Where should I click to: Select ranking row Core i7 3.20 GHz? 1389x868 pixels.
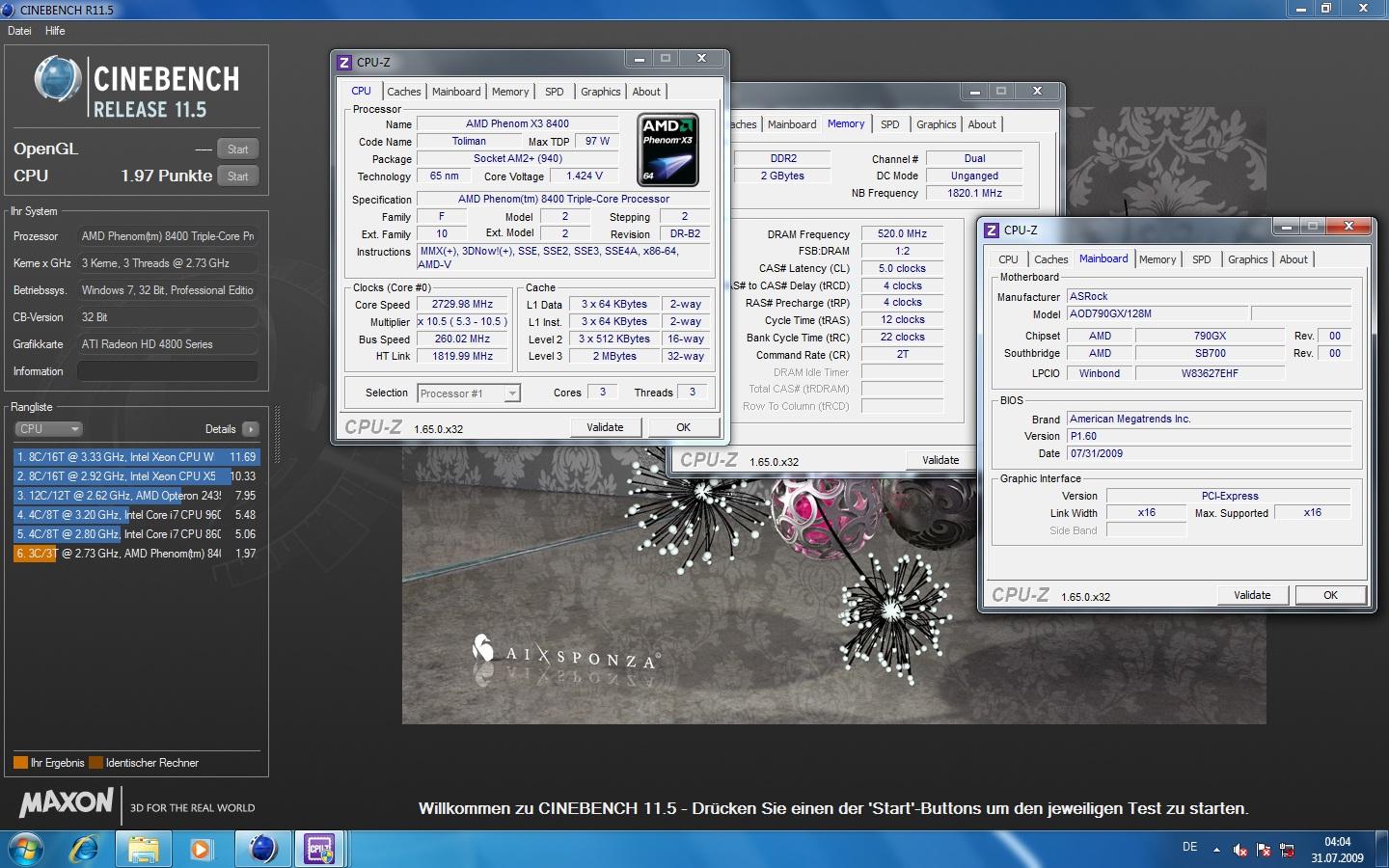pos(136,515)
